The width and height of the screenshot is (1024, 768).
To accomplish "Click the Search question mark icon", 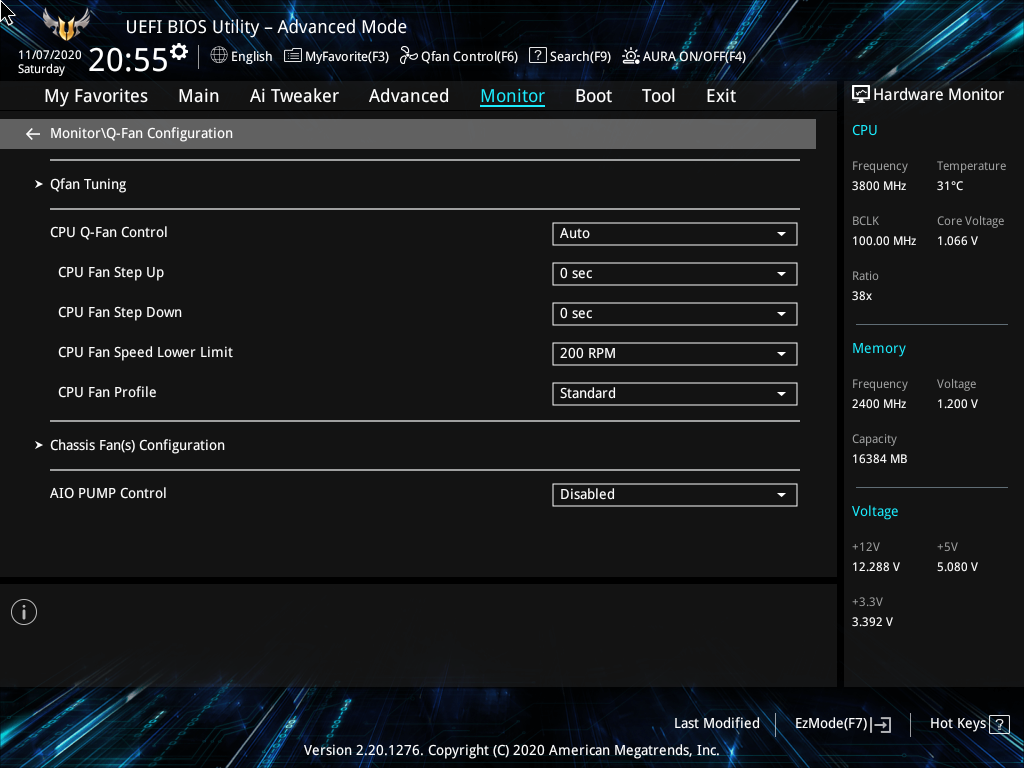I will pyautogui.click(x=537, y=56).
